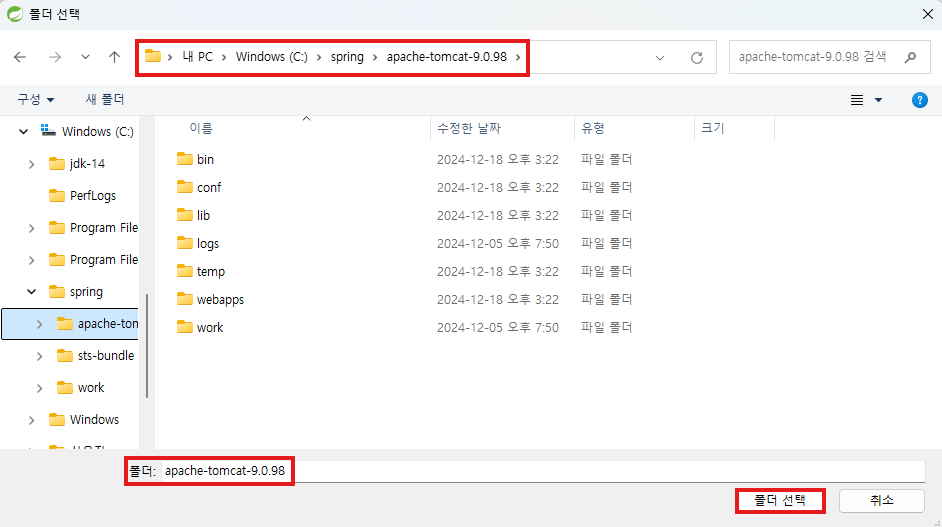The height and width of the screenshot is (527, 942).
Task: Select the conf folder icon
Action: [x=185, y=187]
